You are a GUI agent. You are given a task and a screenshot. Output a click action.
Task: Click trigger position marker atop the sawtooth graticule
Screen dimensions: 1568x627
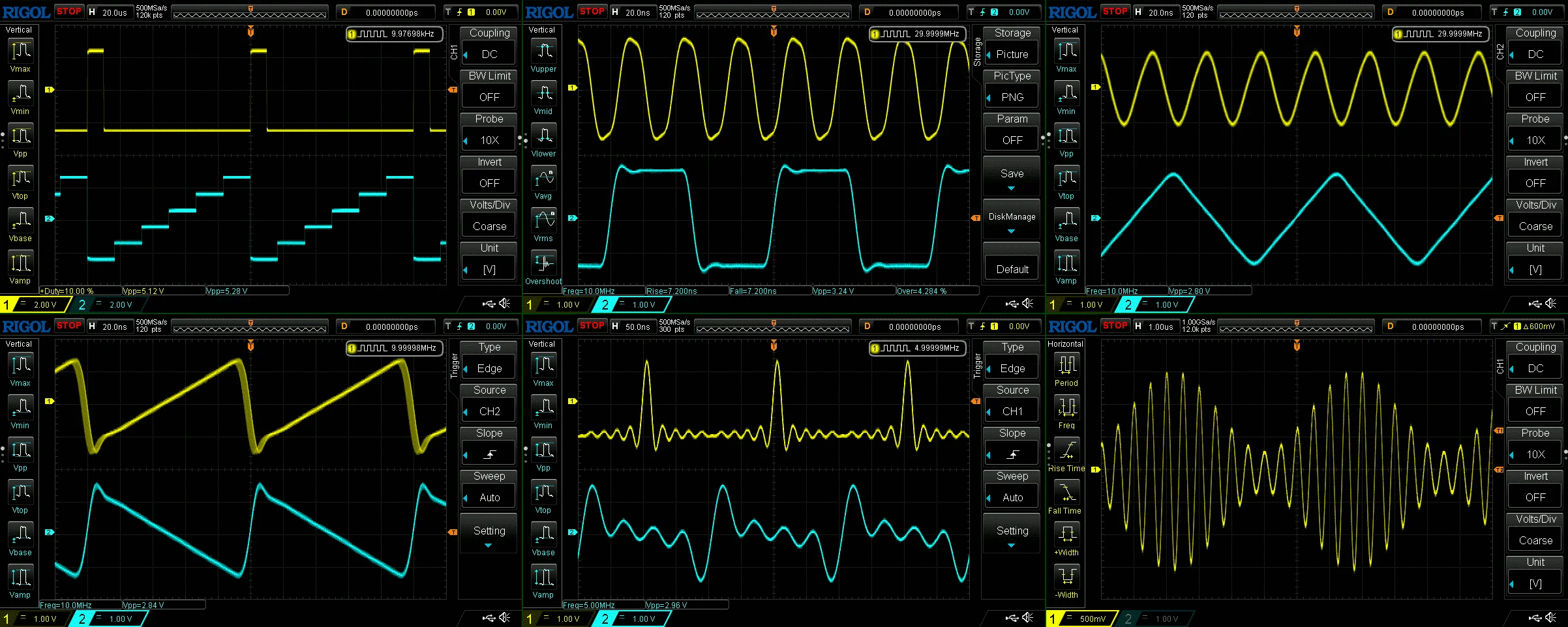(x=250, y=345)
